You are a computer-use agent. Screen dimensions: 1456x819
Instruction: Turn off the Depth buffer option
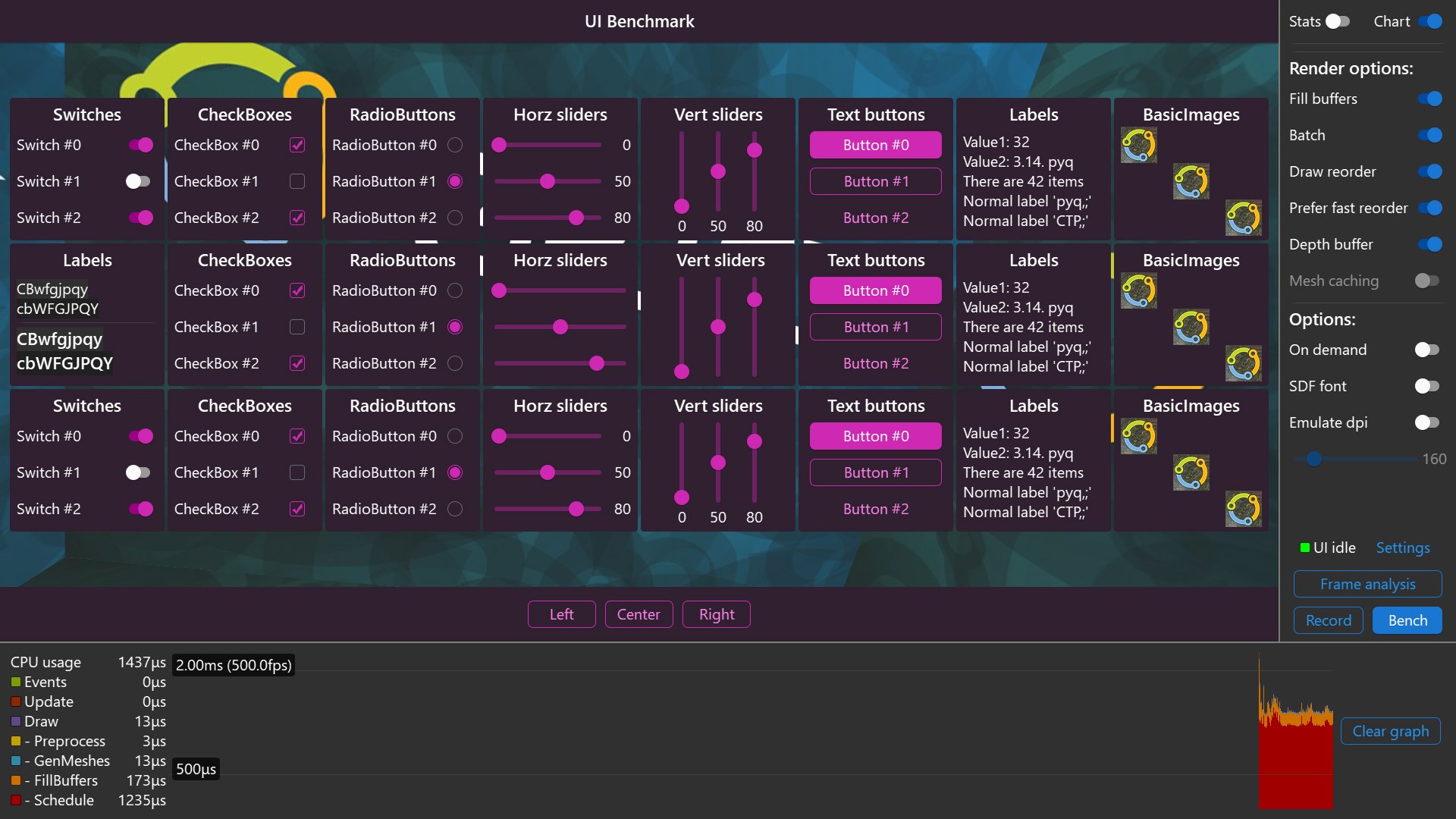[1429, 244]
